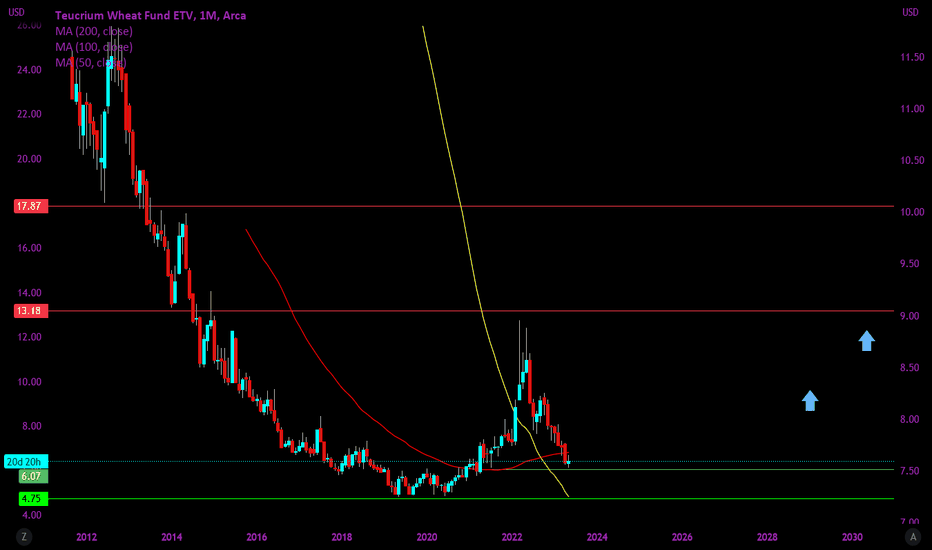Click the 2022 label on time axis

coord(512,537)
